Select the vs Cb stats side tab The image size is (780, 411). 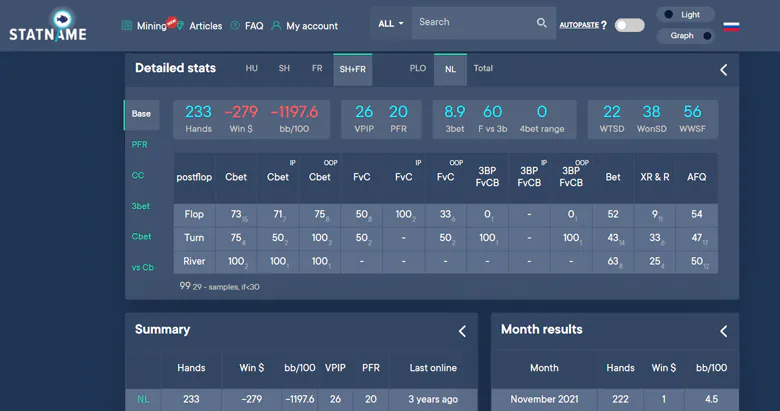click(x=143, y=267)
